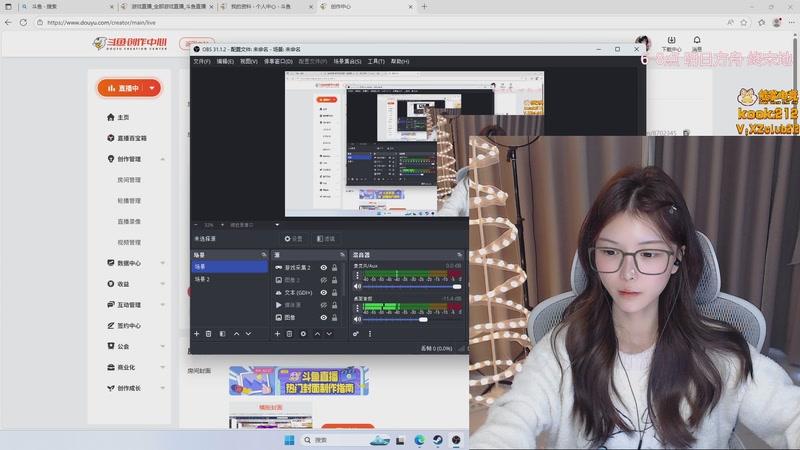800x450 pixels.
Task: Open OBS 编辑(E) menu
Action: [225, 61]
